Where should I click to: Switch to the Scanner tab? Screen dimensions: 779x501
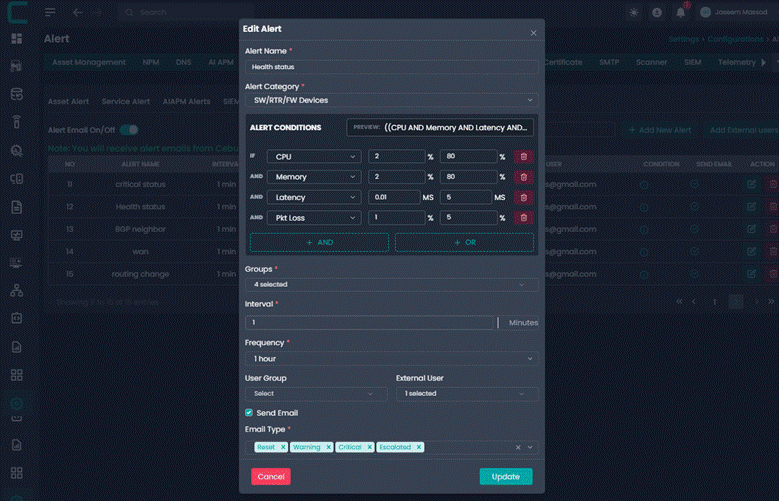[651, 62]
